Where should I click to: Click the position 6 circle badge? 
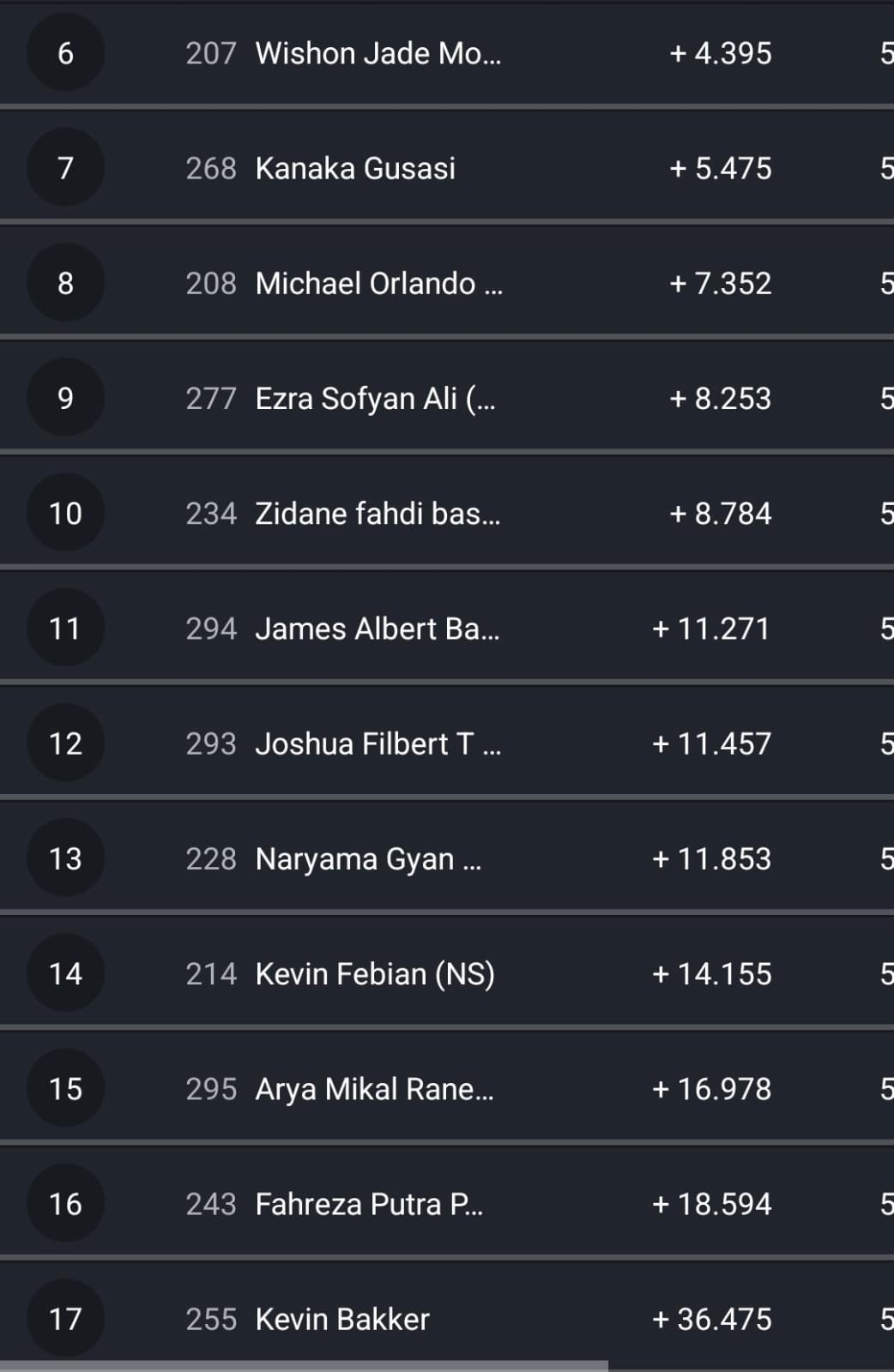65,53
